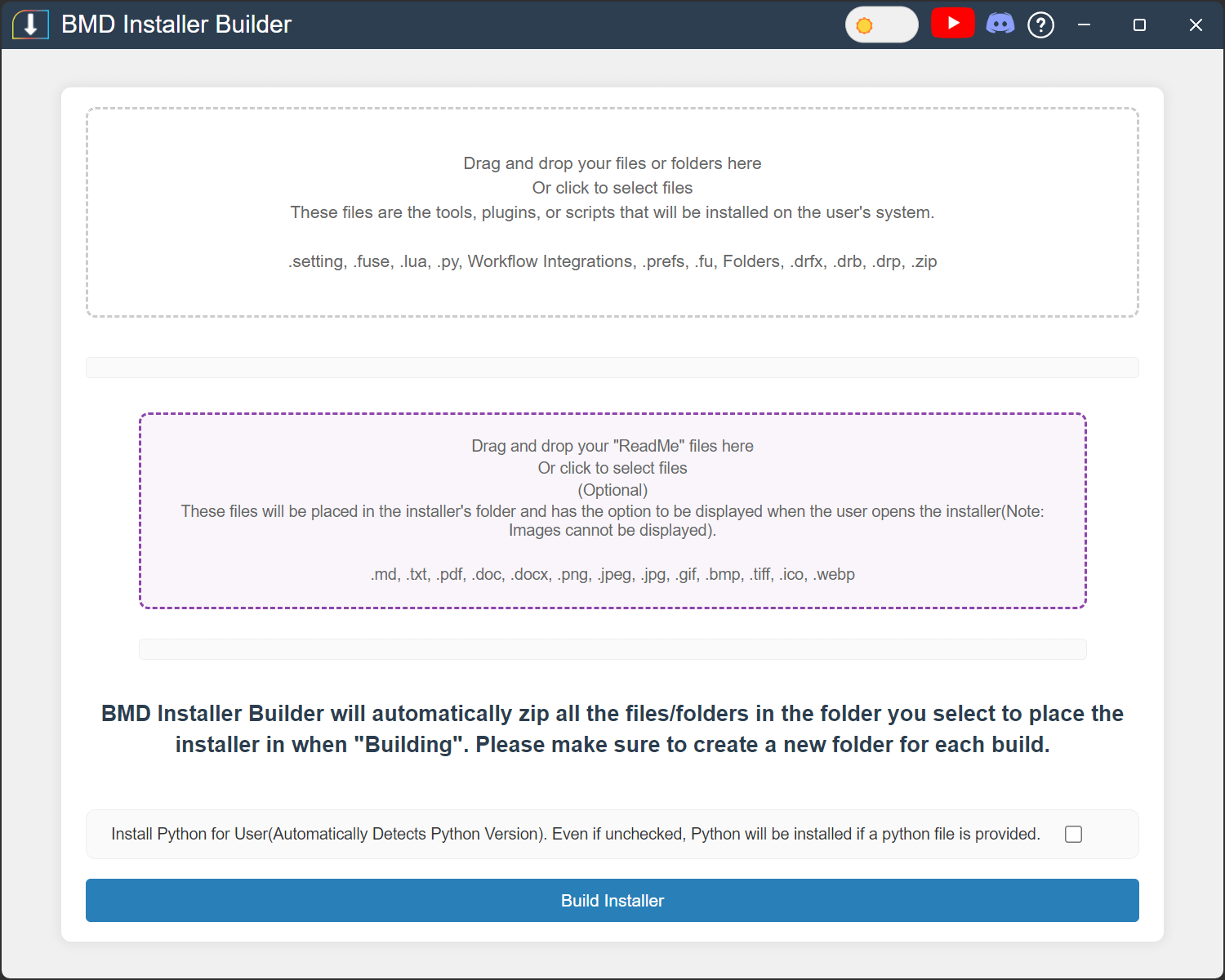Click the Install Python for User label text
This screenshot has width=1225, height=980.
point(575,834)
